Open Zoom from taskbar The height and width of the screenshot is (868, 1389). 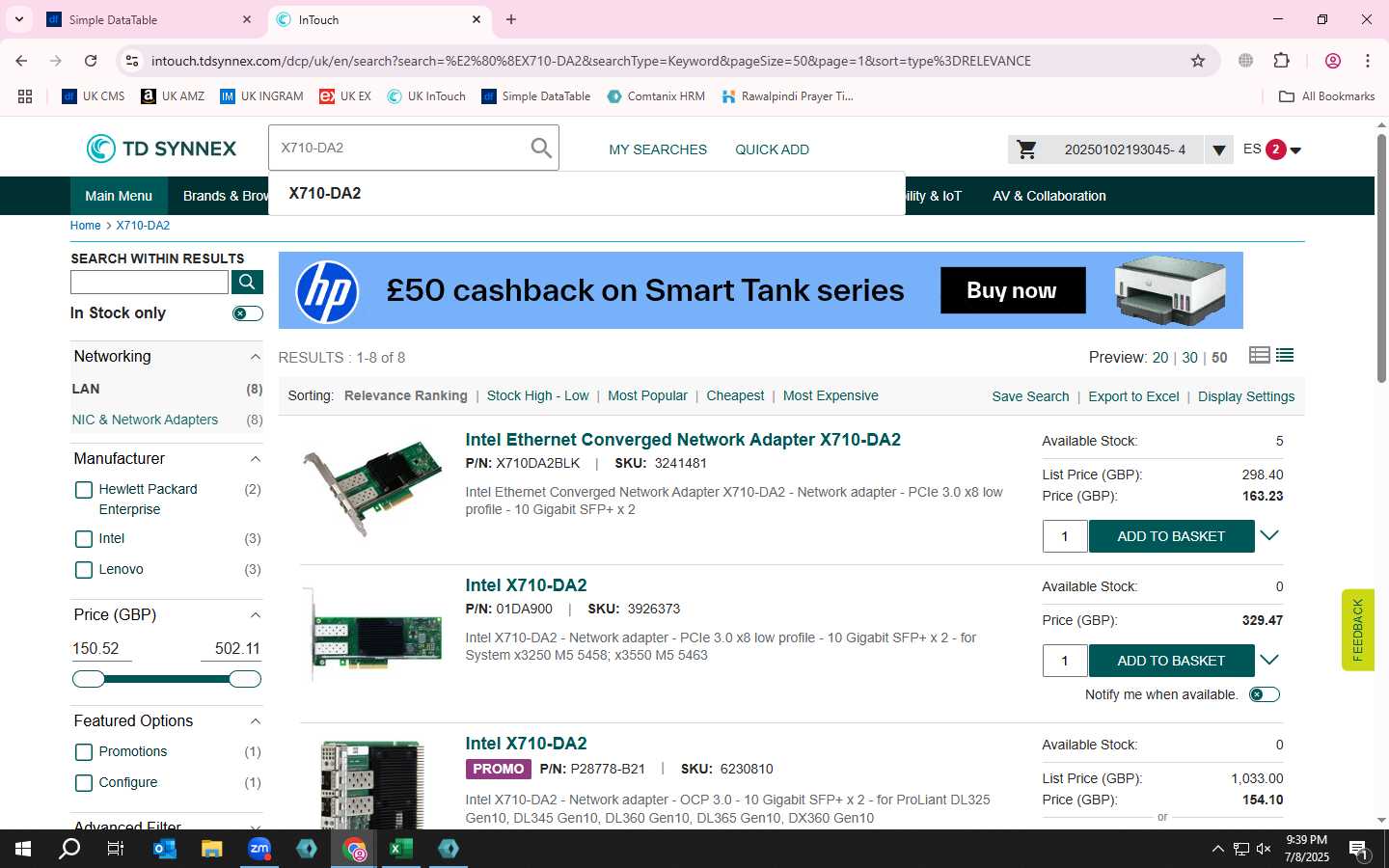point(259,849)
